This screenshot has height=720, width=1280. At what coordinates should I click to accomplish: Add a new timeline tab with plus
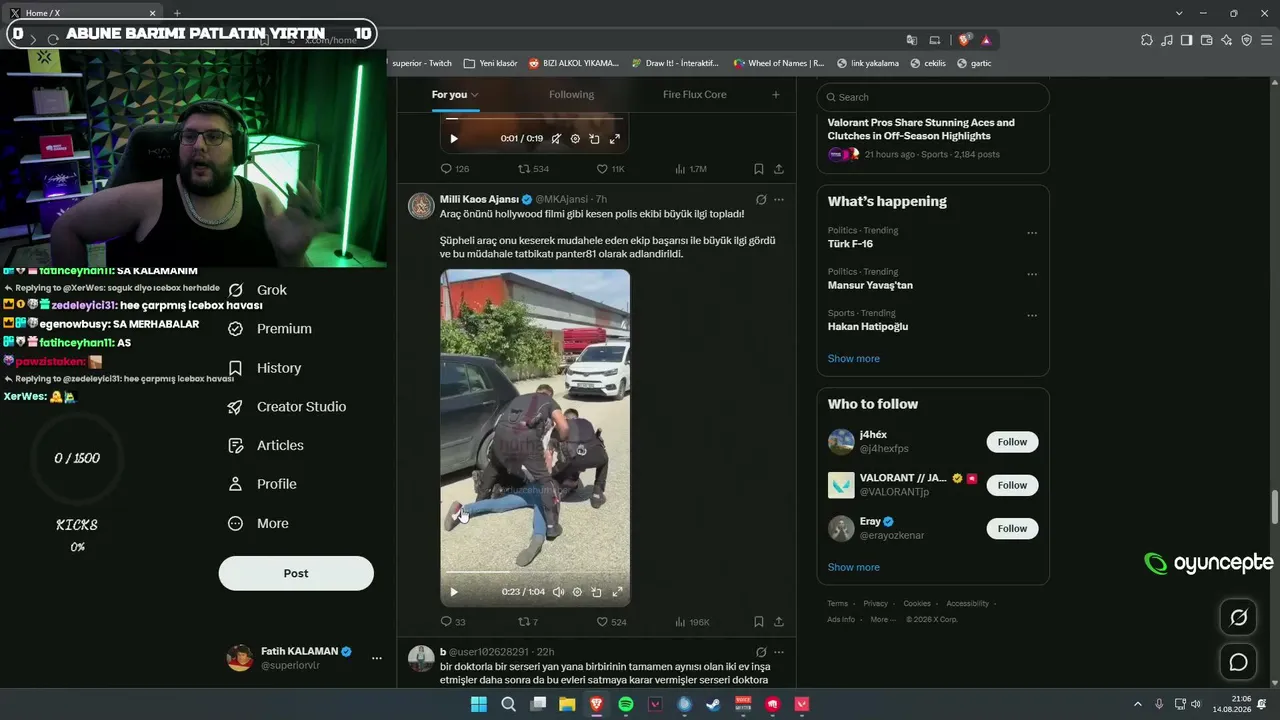(775, 95)
